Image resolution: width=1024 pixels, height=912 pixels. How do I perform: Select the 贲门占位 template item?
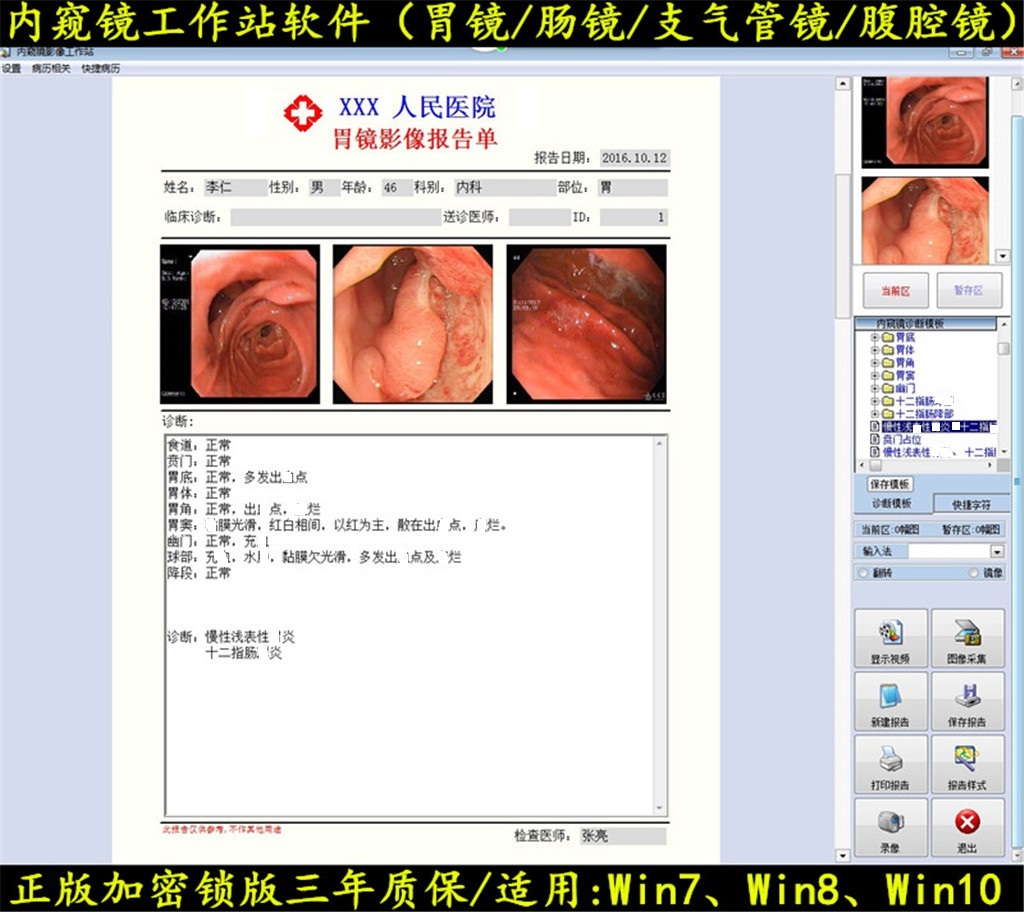(x=901, y=439)
